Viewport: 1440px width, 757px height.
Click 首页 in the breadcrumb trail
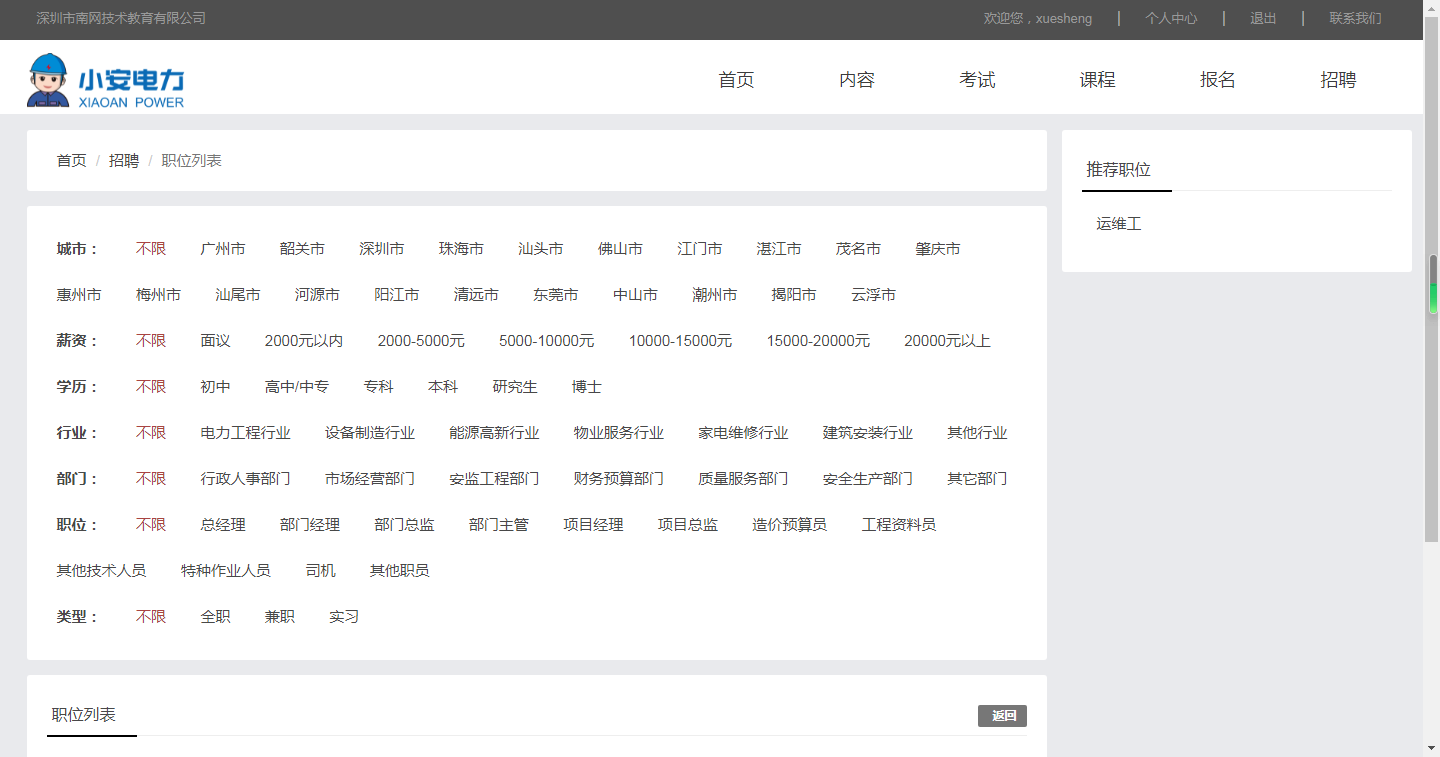point(71,160)
